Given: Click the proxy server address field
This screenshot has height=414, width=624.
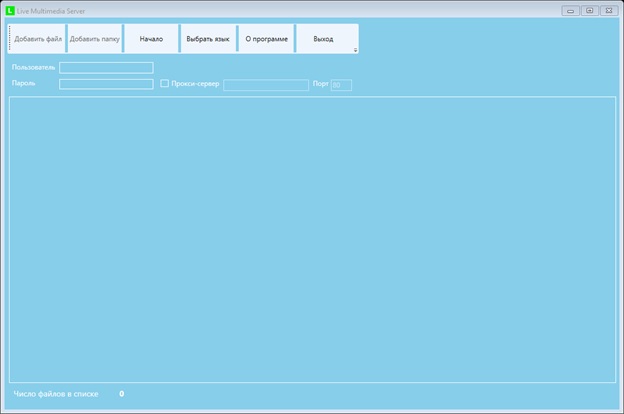Looking at the screenshot, I should point(266,85).
